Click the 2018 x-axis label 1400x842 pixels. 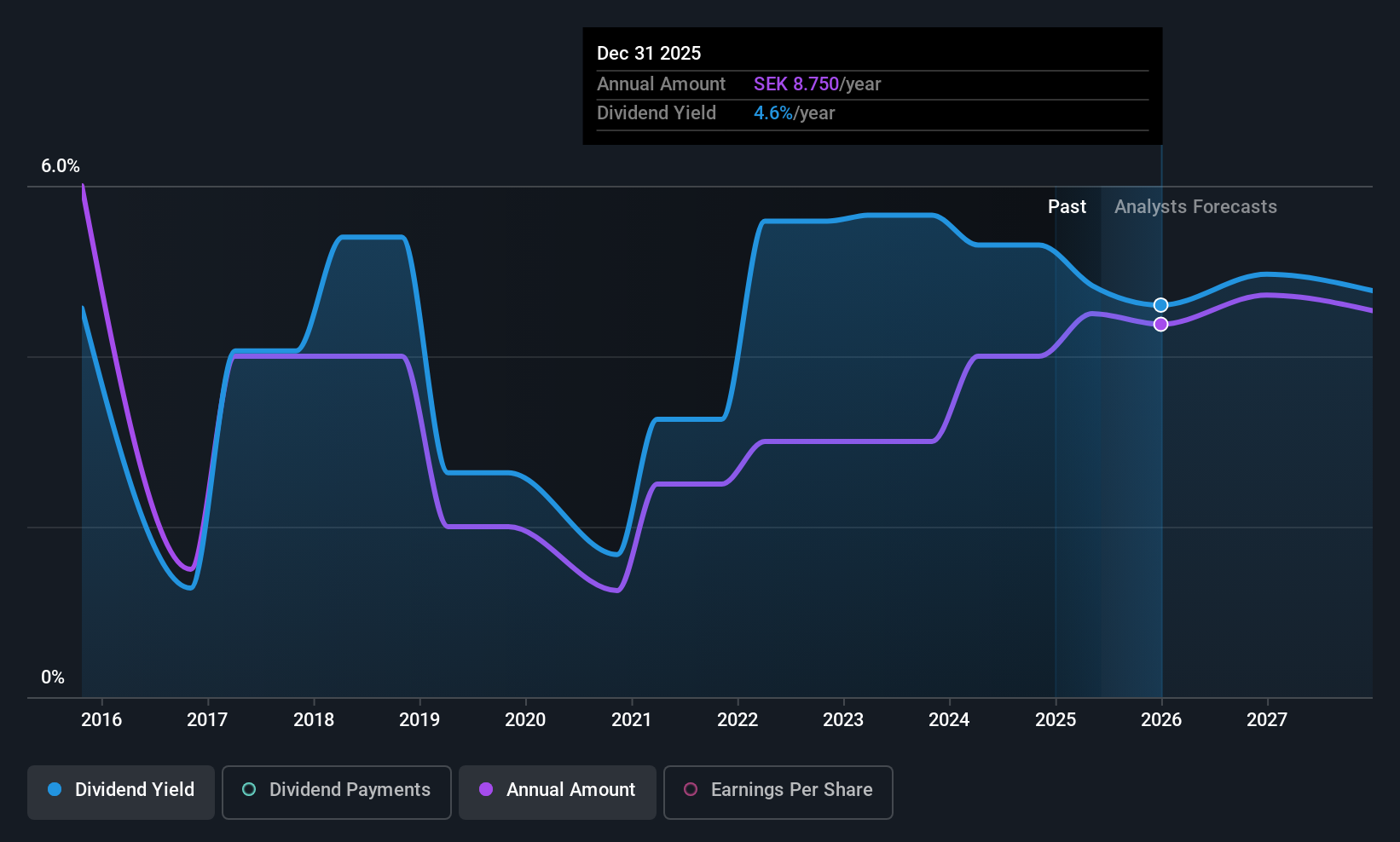314,720
